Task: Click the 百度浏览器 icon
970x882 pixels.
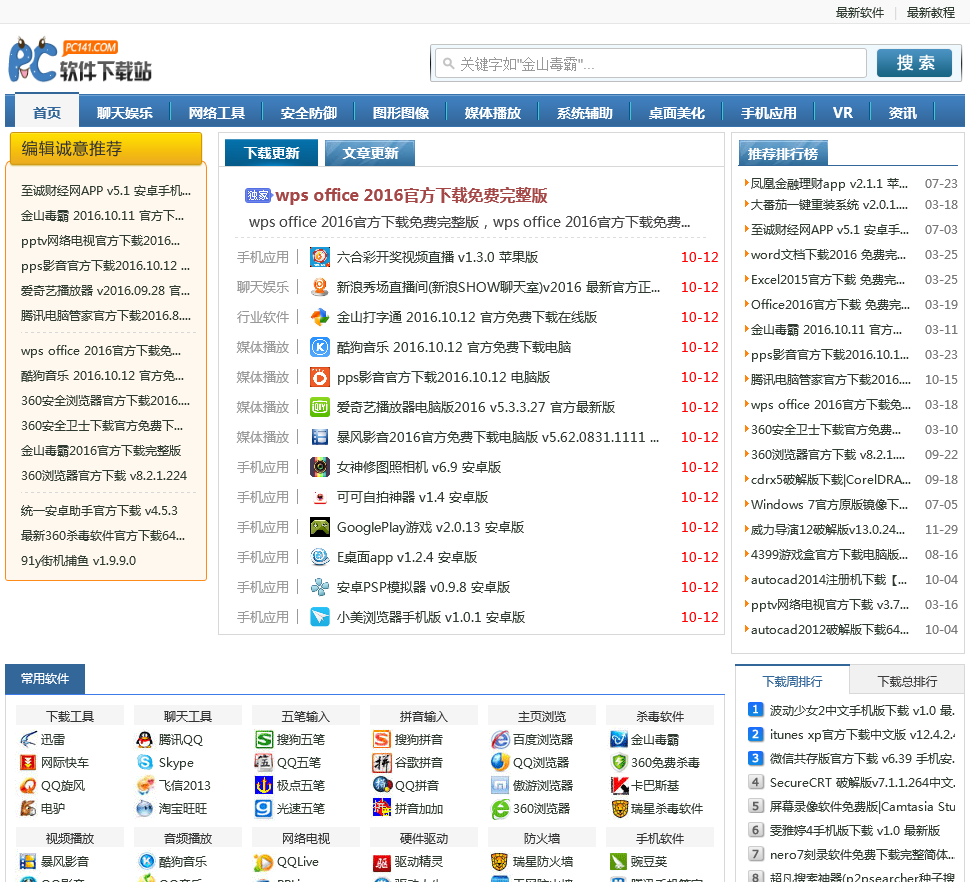Action: tap(500, 739)
